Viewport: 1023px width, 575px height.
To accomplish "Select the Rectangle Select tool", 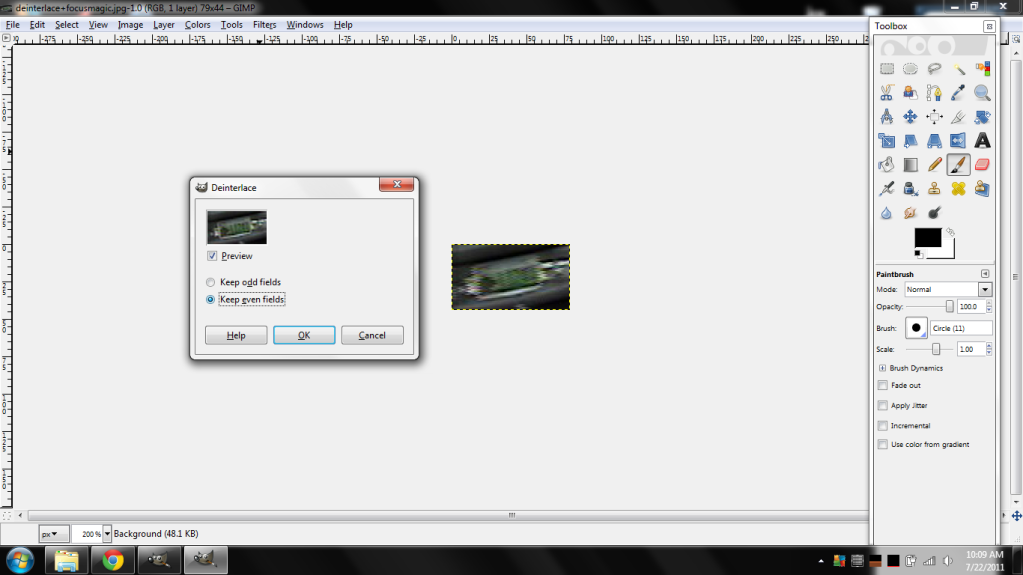I will pyautogui.click(x=886, y=69).
